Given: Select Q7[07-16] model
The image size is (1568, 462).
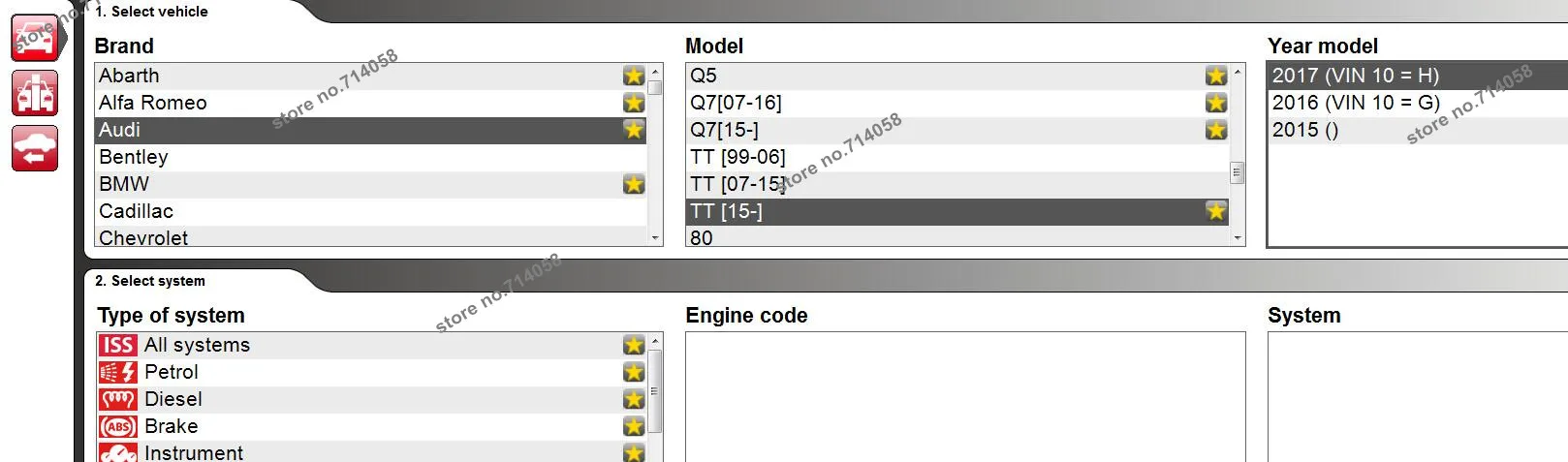Looking at the screenshot, I should (957, 103).
